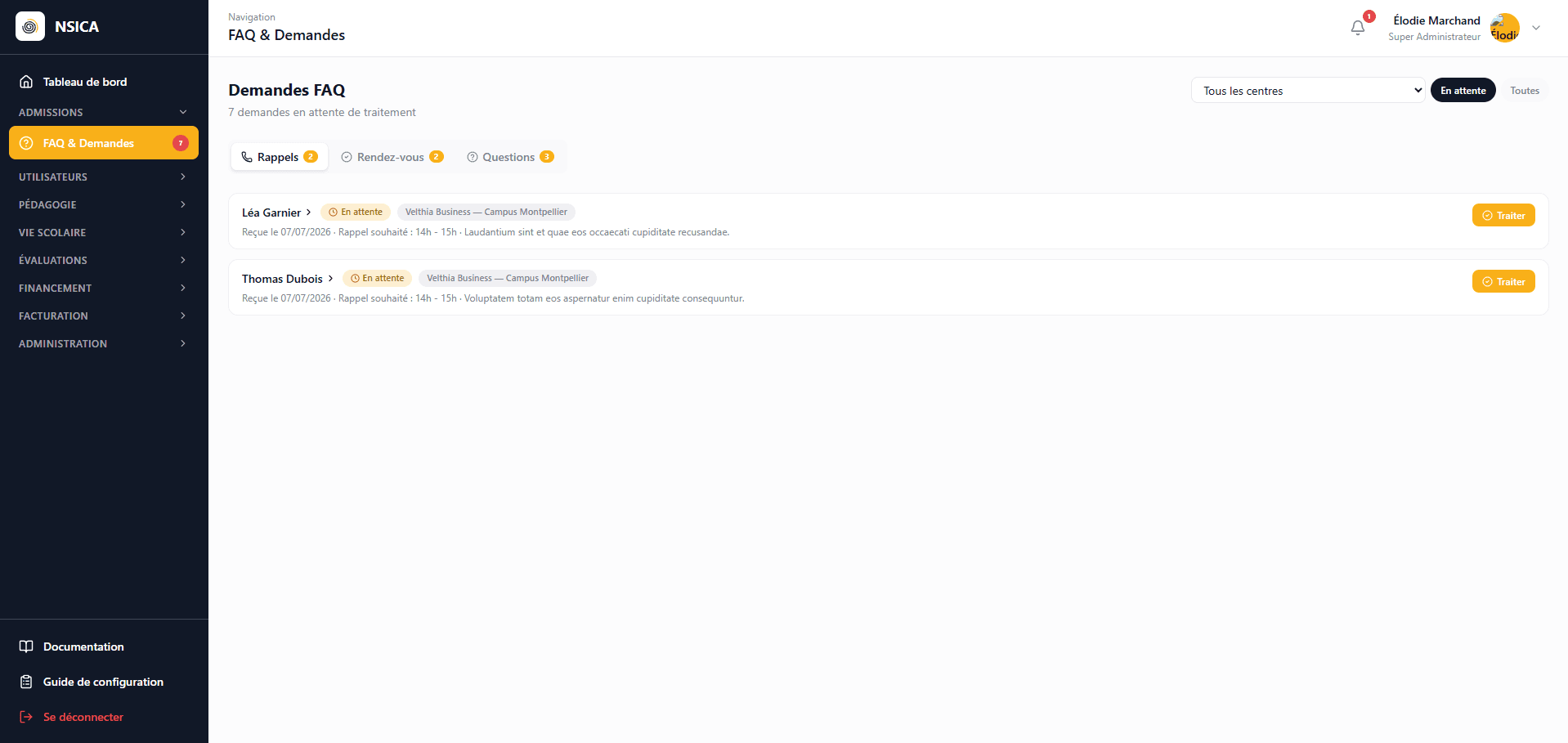Click the logout arrow icon
This screenshot has width=1568, height=743.
(26, 717)
